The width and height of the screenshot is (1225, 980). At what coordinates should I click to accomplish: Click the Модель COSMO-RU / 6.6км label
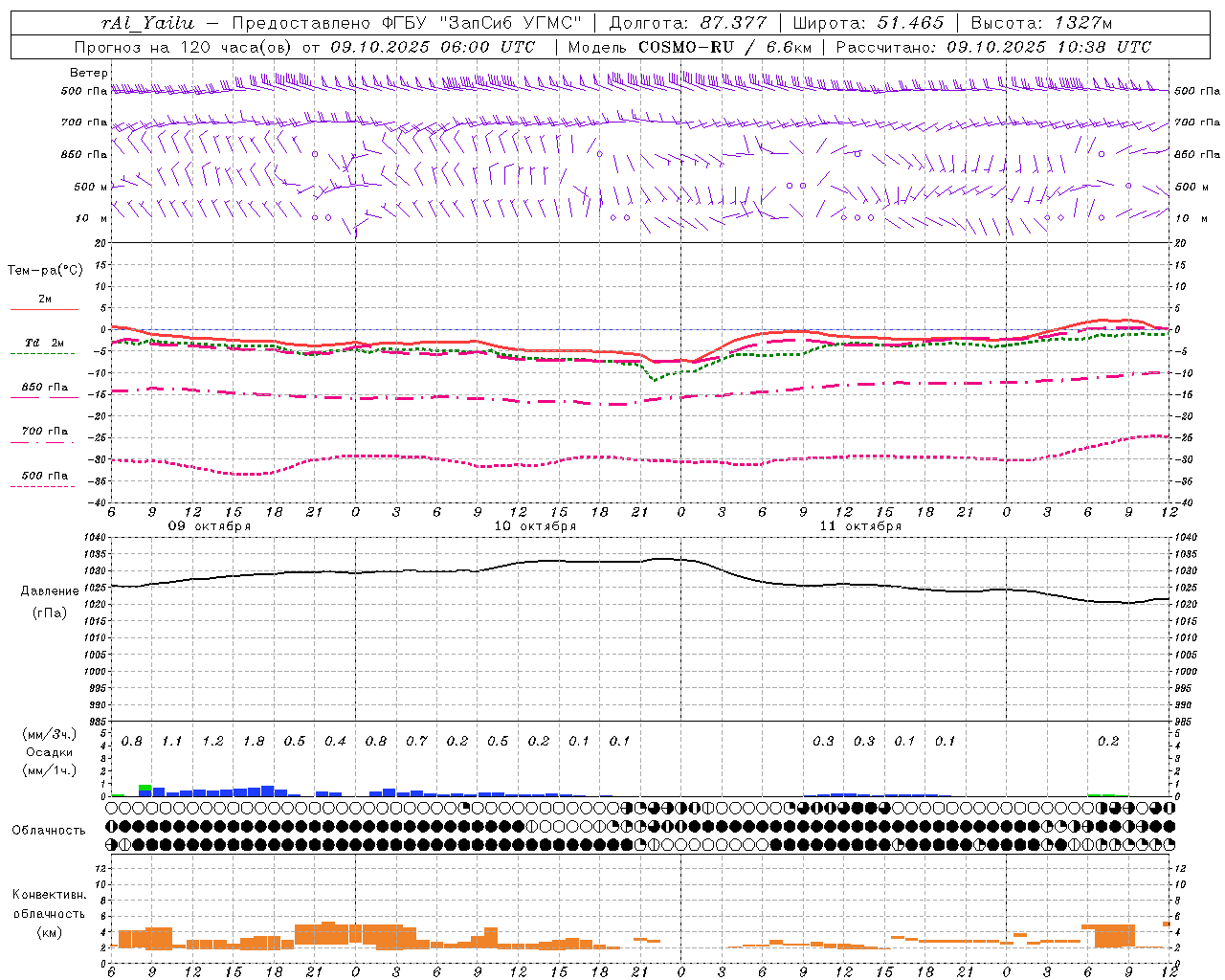[x=689, y=47]
